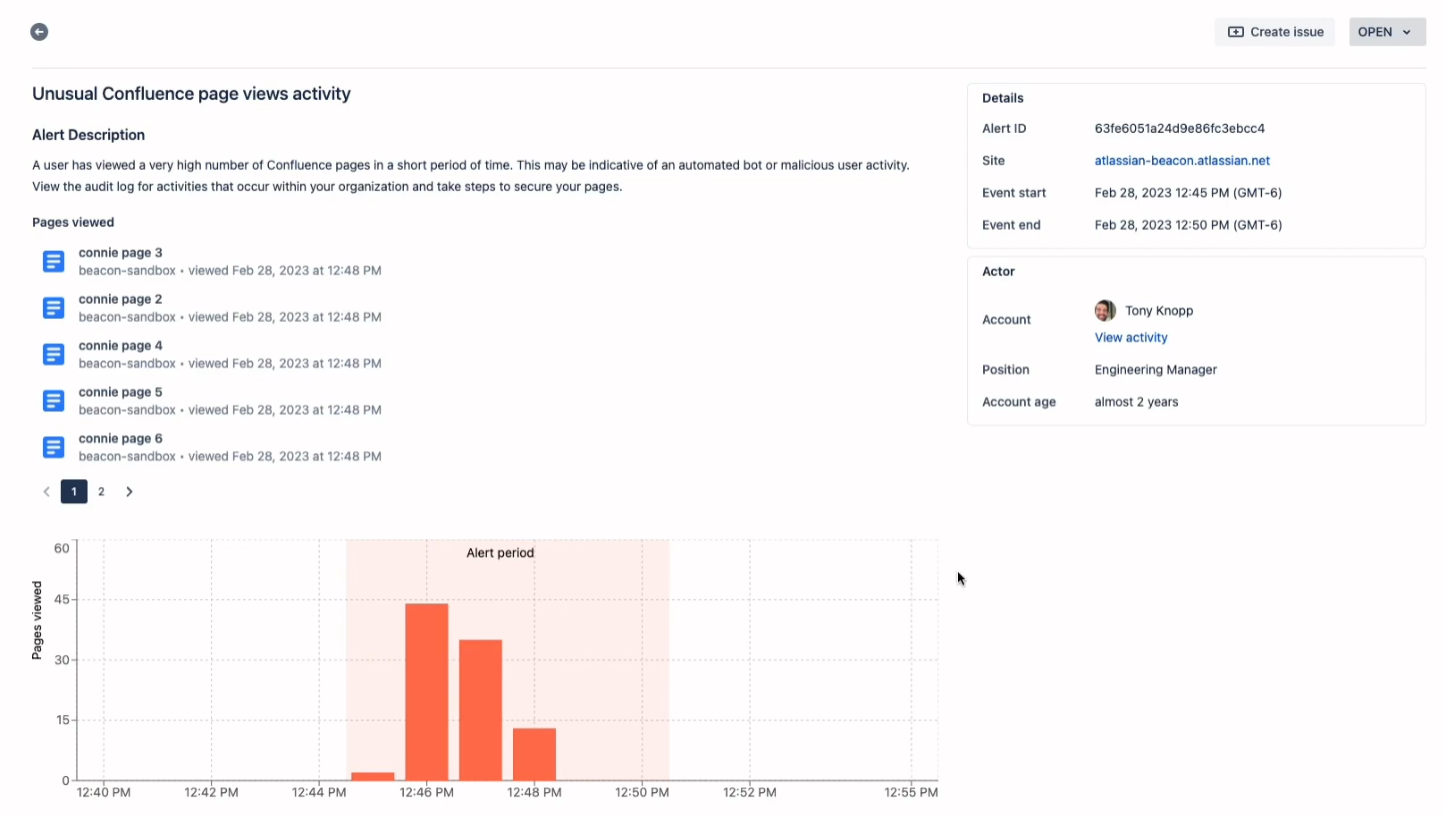Image resolution: width=1443 pixels, height=815 pixels.
Task: Click document icon beside connie page 3
Action: coord(54,262)
